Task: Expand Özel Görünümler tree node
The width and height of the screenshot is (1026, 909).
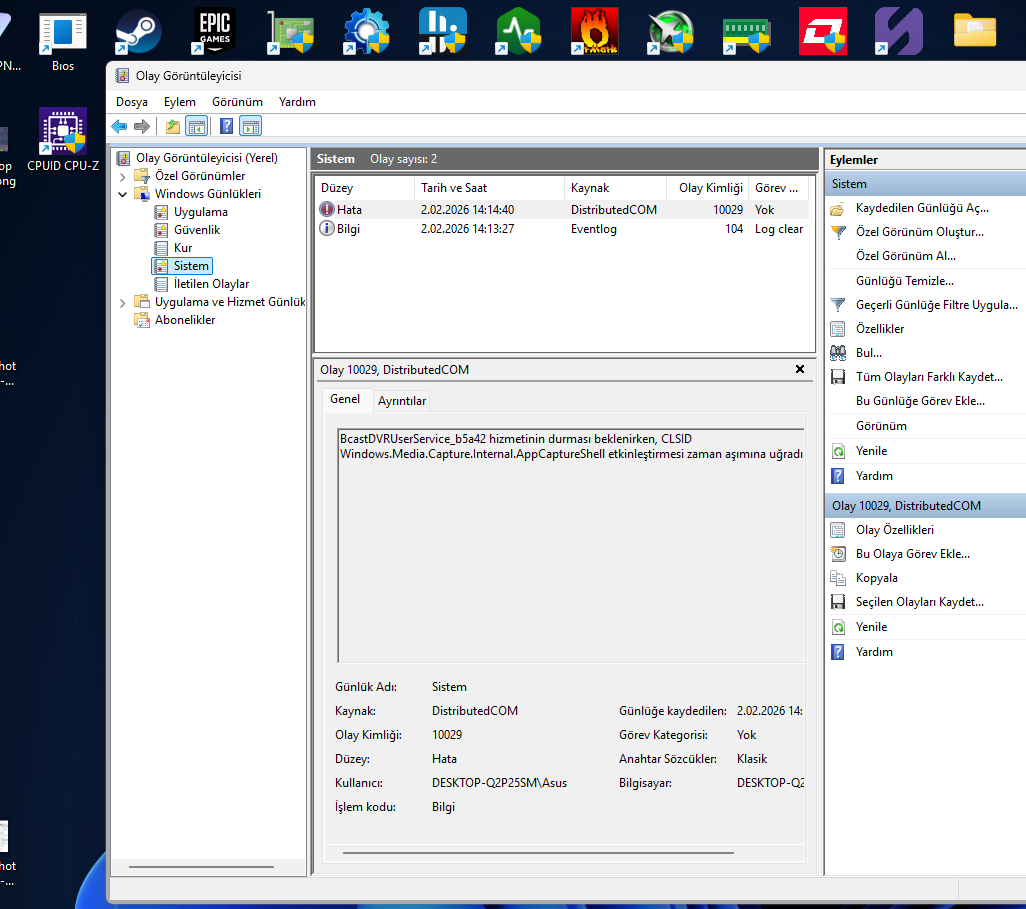Action: (x=122, y=176)
